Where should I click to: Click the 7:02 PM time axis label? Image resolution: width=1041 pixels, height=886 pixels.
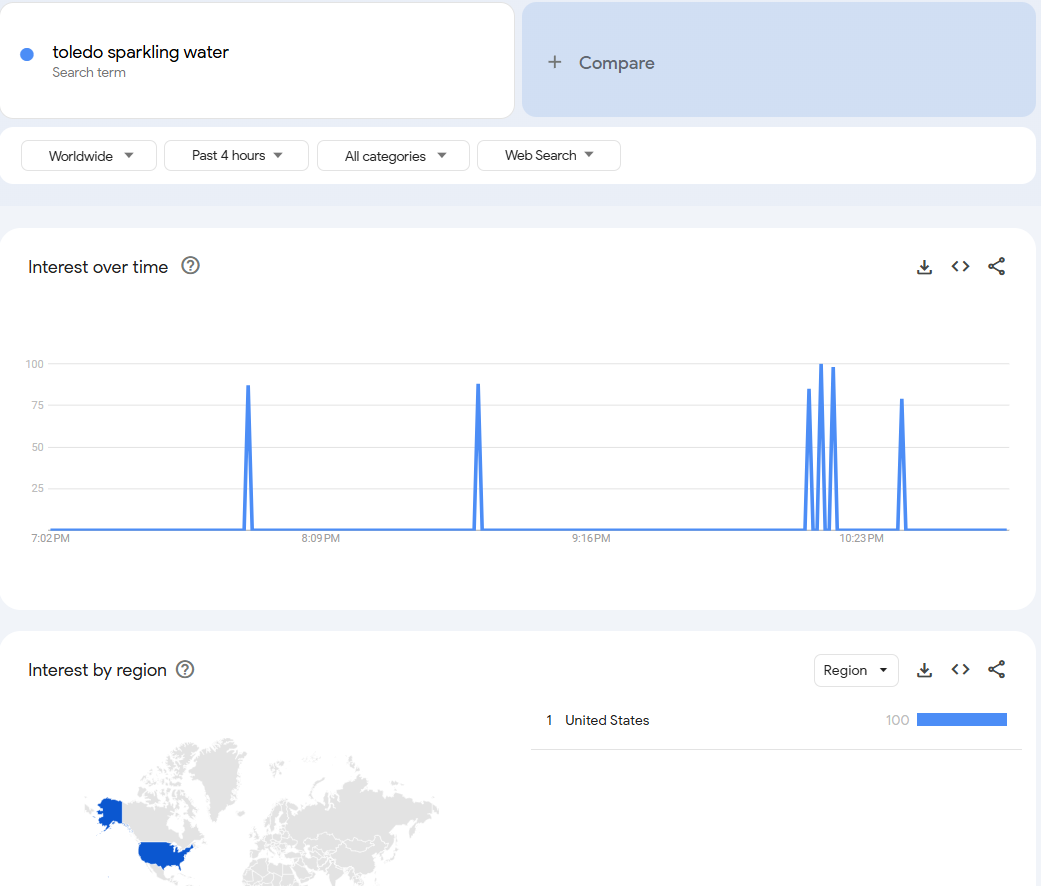(50, 538)
